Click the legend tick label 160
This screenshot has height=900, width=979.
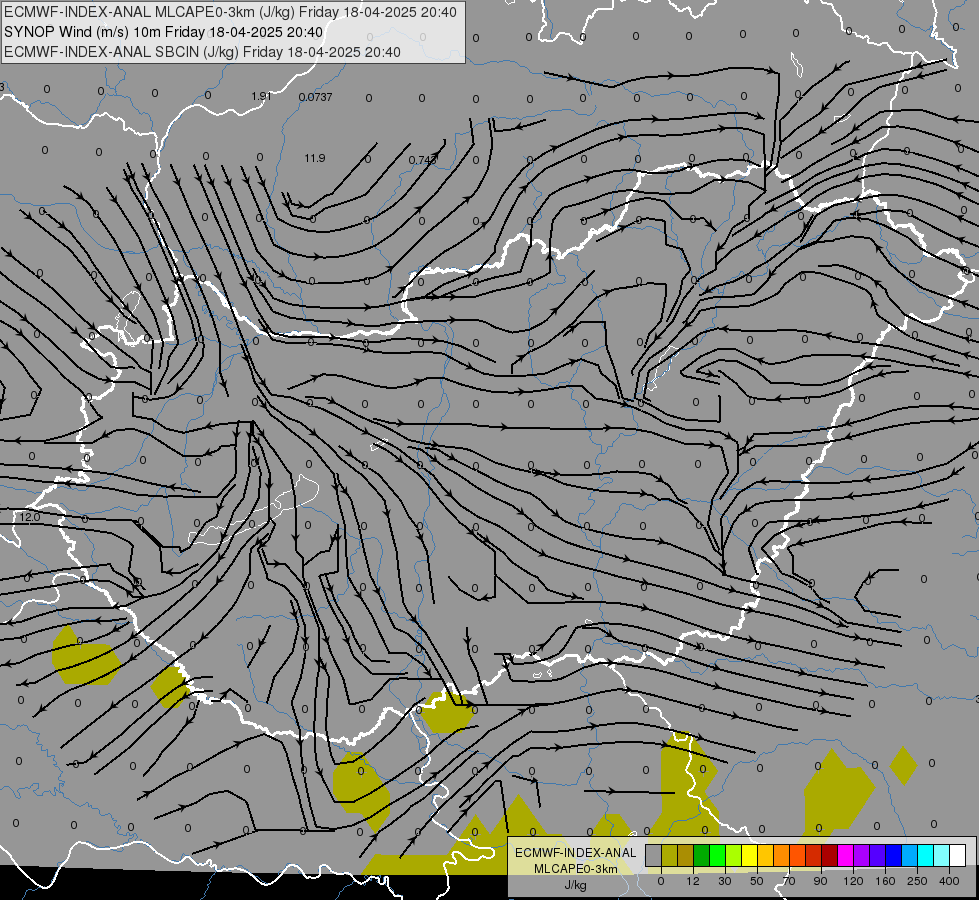[x=886, y=881]
